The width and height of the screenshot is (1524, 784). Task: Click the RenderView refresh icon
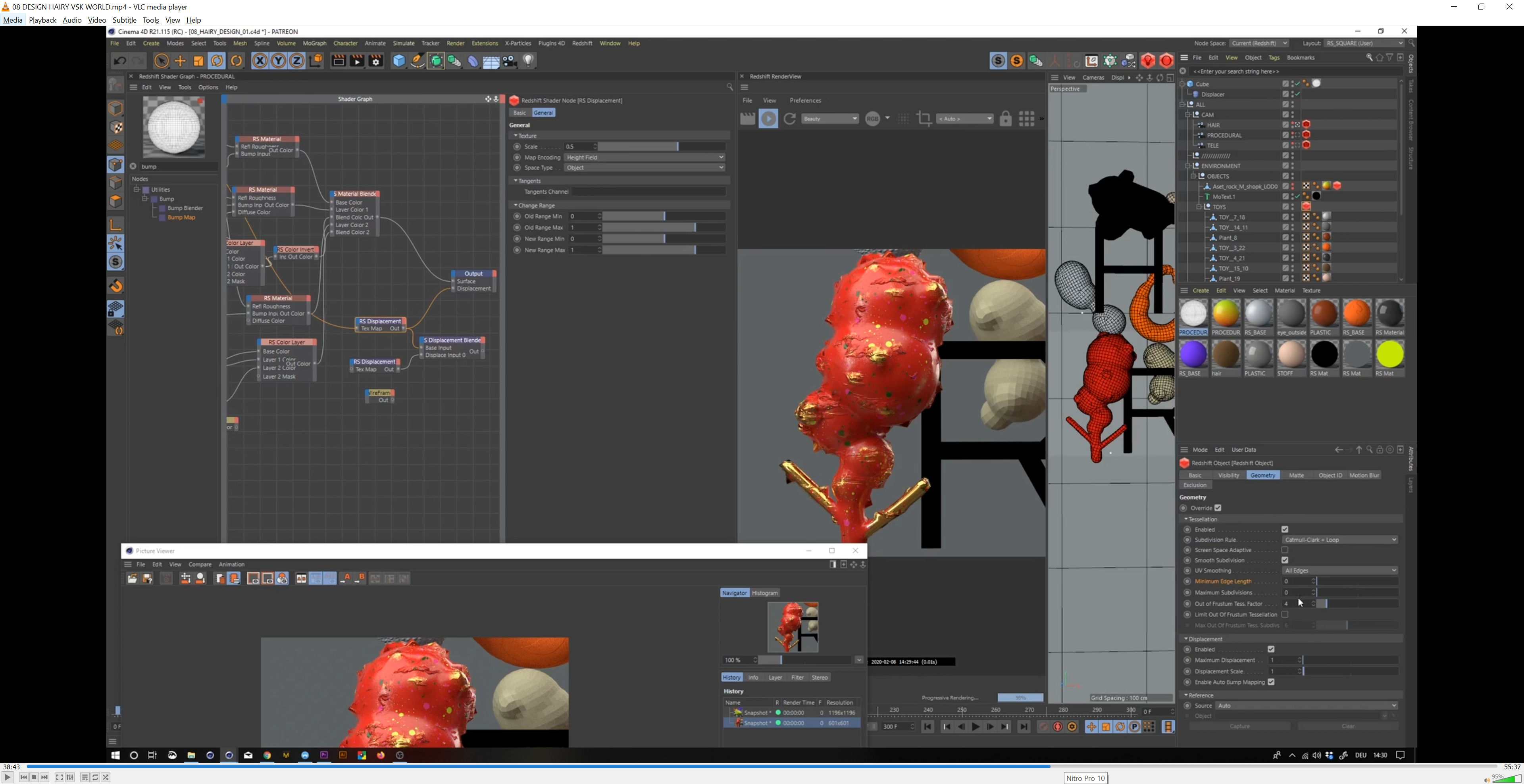click(789, 119)
